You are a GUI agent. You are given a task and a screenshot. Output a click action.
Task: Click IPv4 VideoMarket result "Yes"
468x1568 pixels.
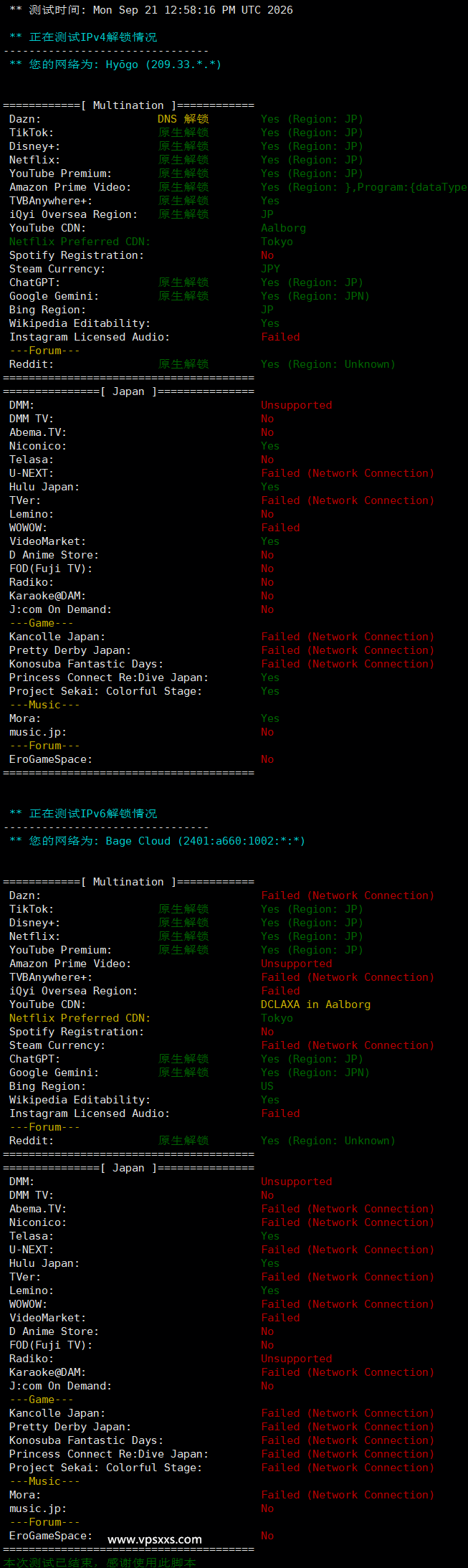(x=270, y=541)
